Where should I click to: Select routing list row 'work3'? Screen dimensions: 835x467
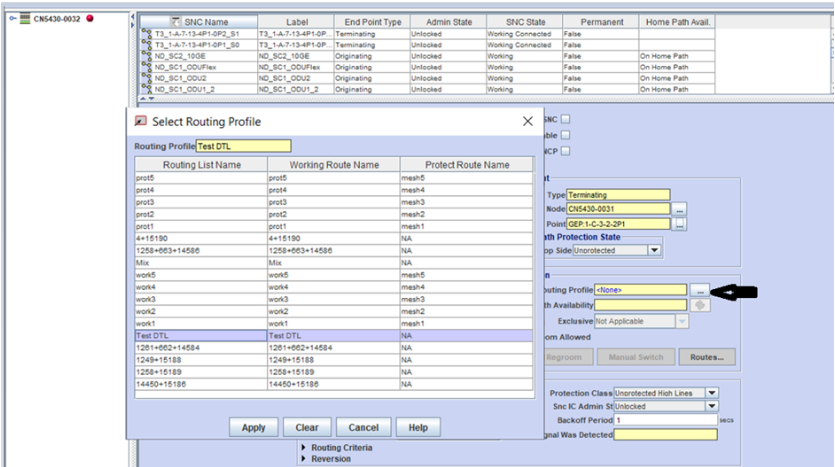click(x=334, y=299)
